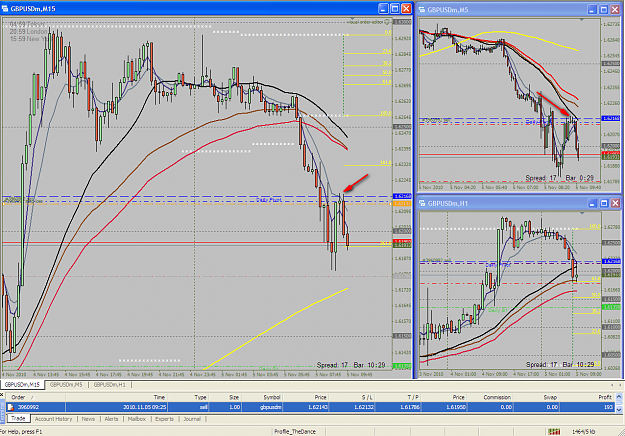Sort orders by the Type column header

point(189,397)
